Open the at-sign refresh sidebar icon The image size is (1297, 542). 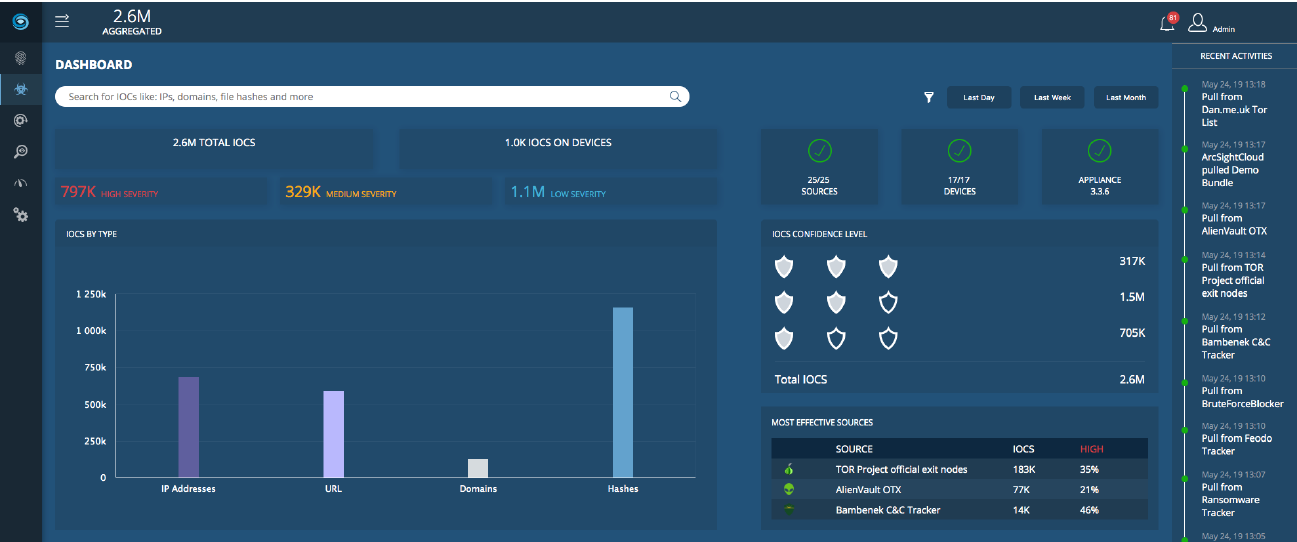[x=20, y=120]
